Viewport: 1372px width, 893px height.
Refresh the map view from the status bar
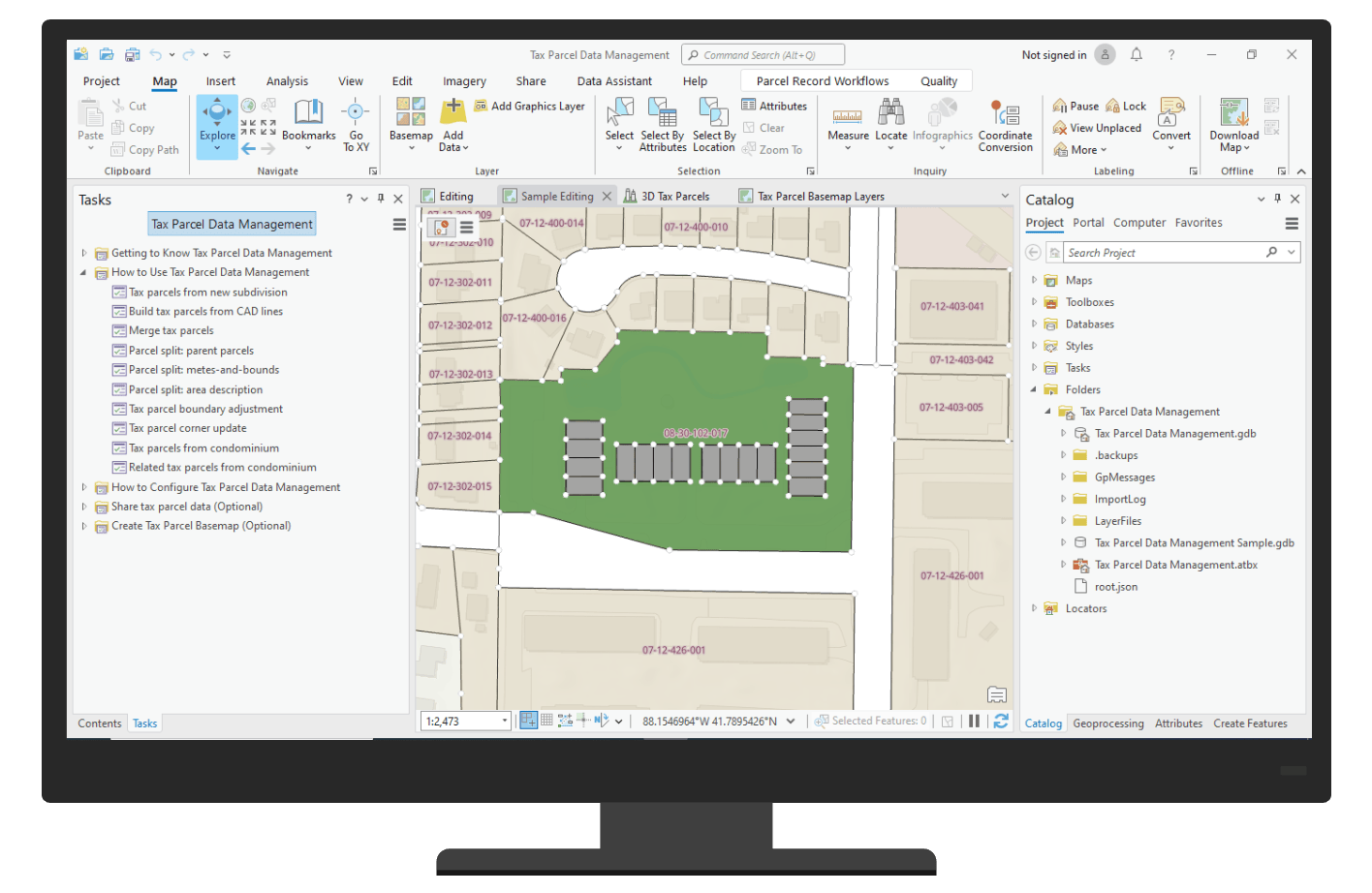click(x=1000, y=721)
